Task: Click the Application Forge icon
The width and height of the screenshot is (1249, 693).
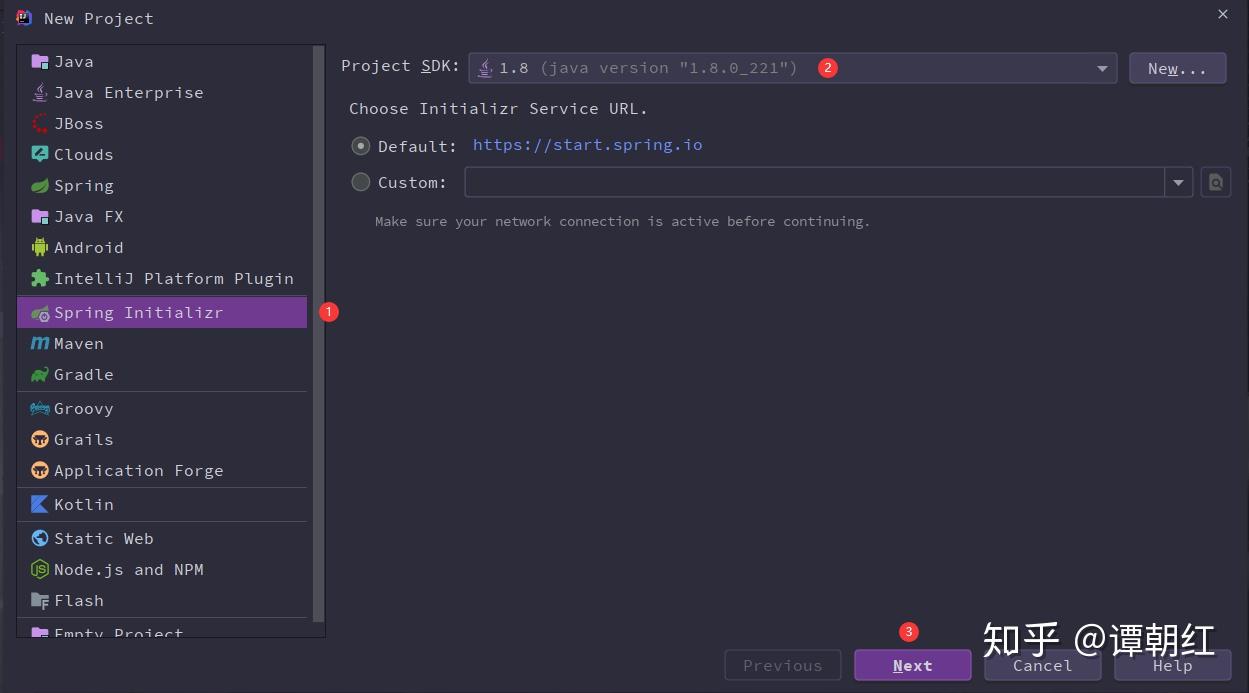Action: tap(40, 470)
